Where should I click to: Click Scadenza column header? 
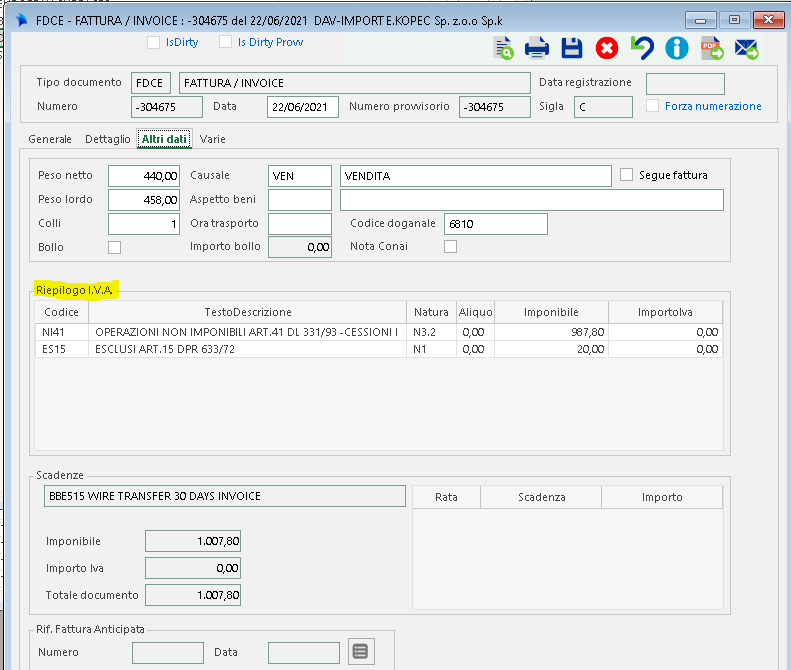tap(541, 497)
